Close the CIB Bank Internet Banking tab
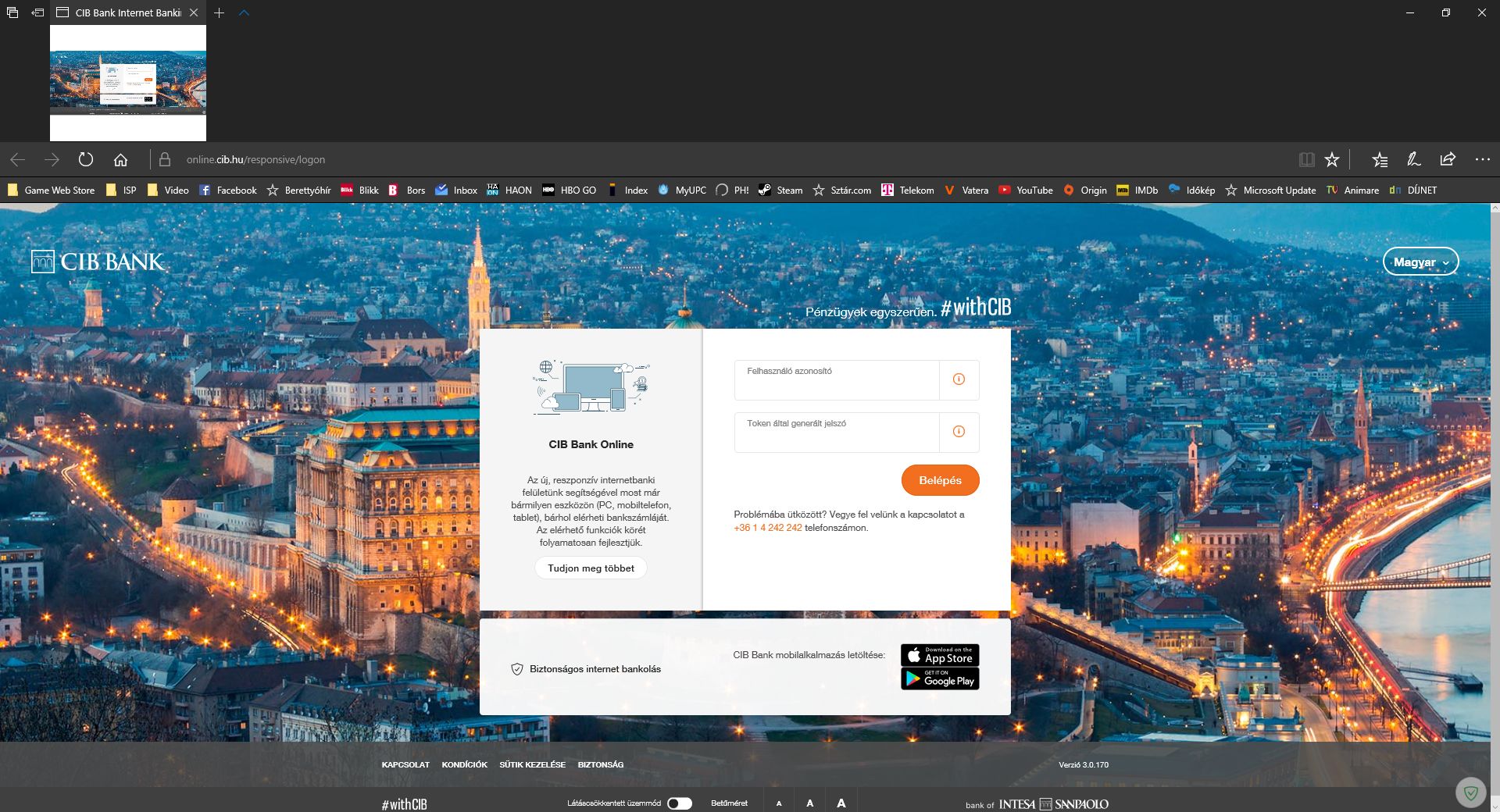This screenshot has width=1500, height=812. (194, 12)
